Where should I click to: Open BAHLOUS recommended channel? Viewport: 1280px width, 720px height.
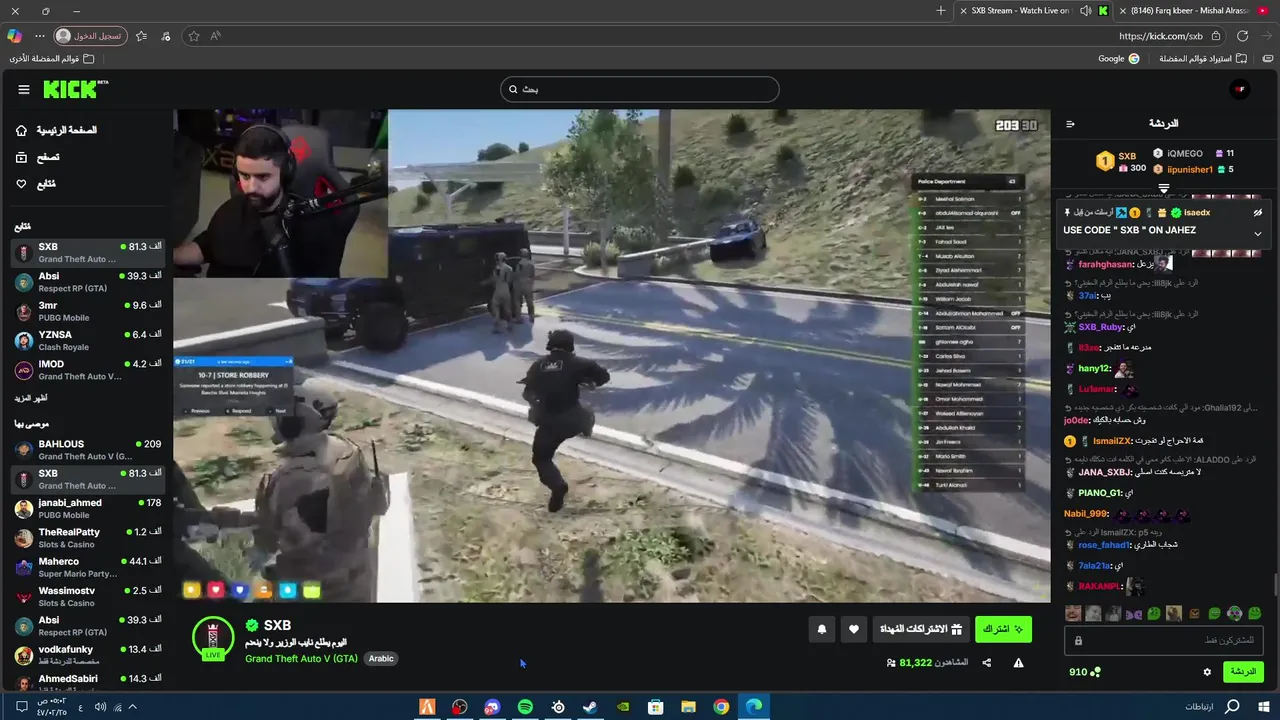pos(88,450)
